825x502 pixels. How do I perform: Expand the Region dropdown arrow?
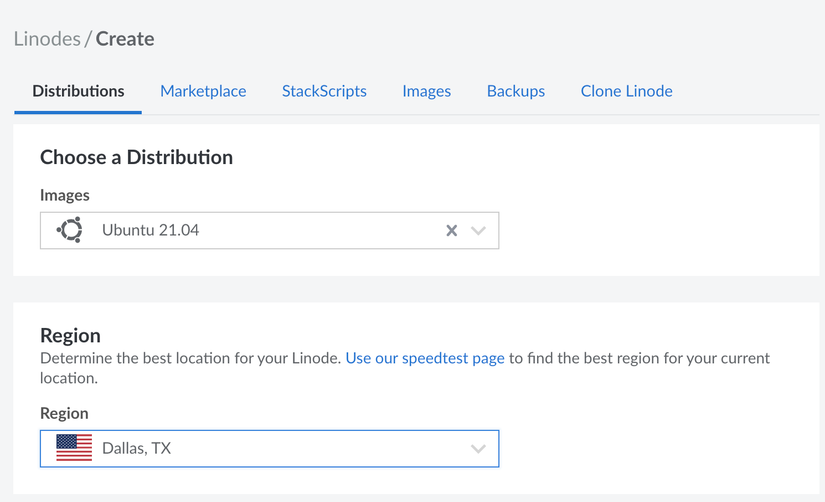click(478, 449)
